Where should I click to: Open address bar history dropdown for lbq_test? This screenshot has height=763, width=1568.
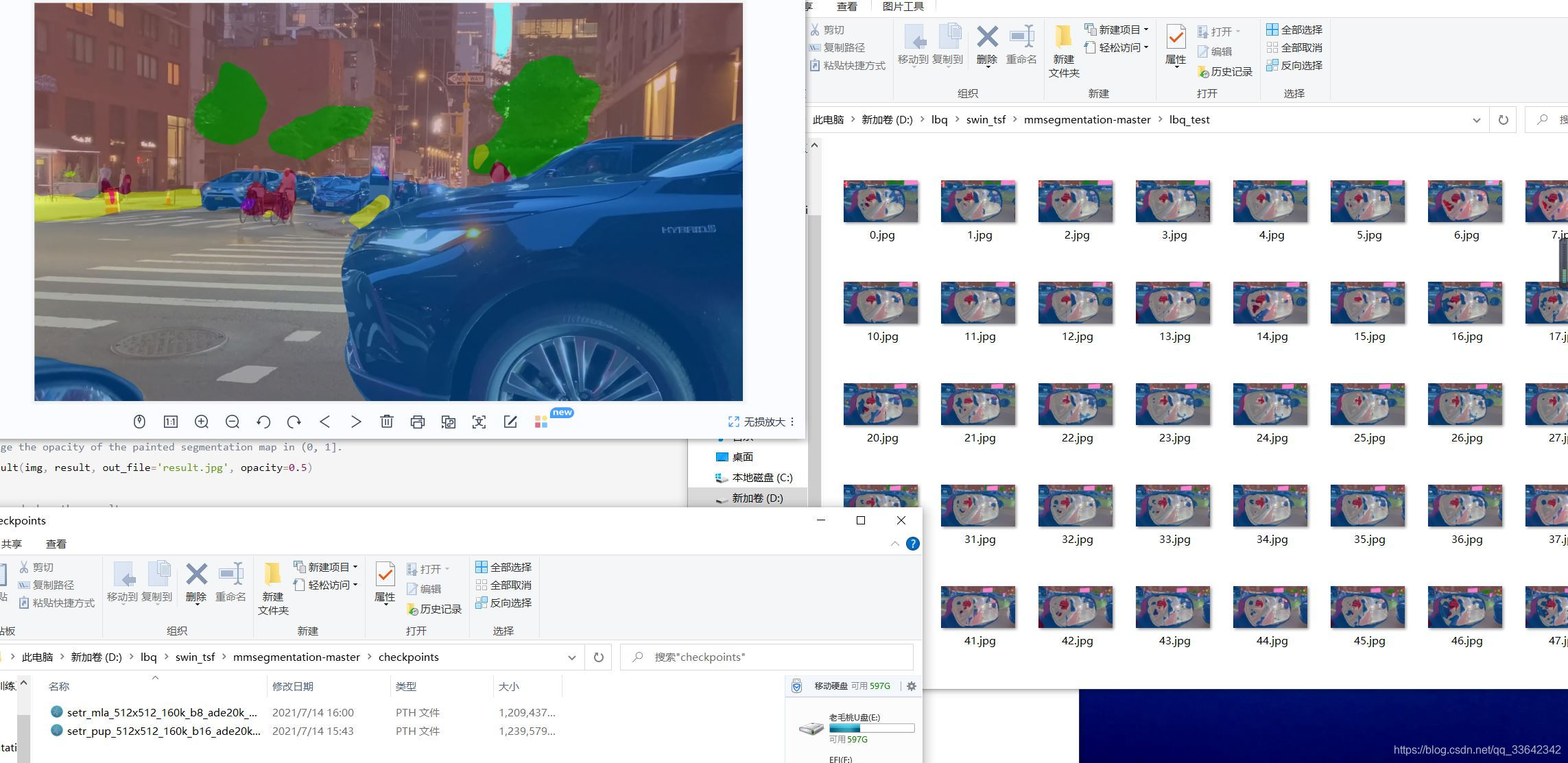click(x=1476, y=120)
